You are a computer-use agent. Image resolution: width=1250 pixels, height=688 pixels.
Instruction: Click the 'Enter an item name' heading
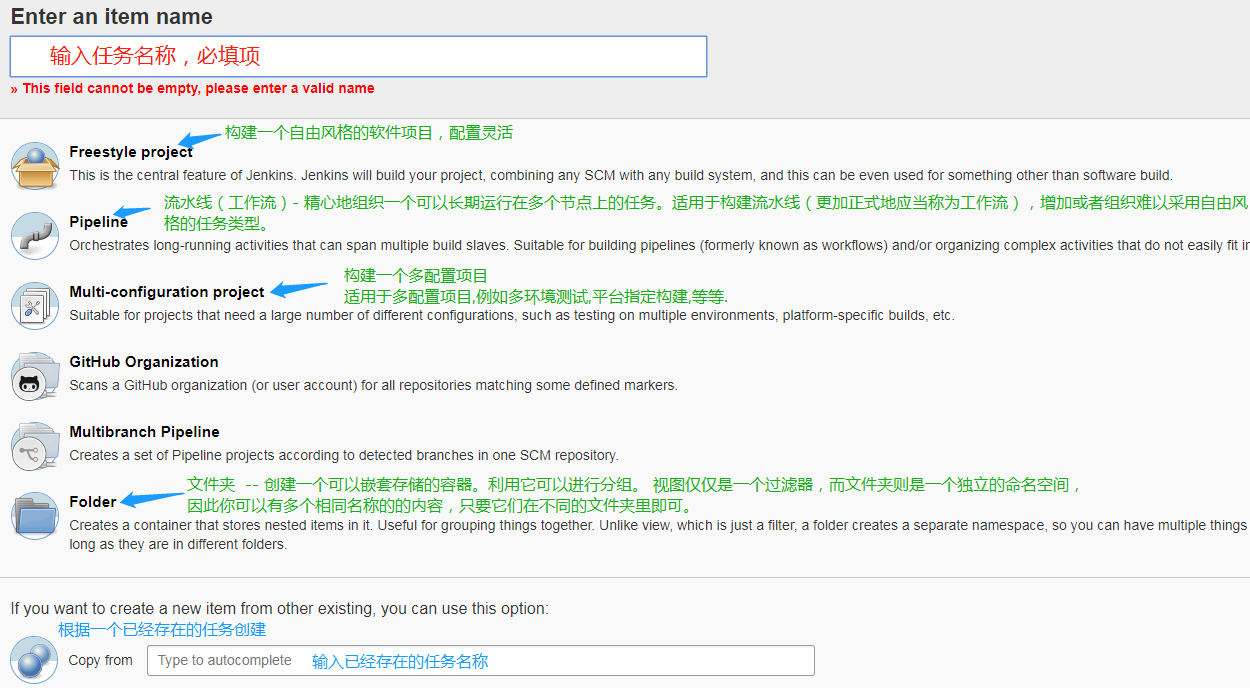pyautogui.click(x=112, y=17)
